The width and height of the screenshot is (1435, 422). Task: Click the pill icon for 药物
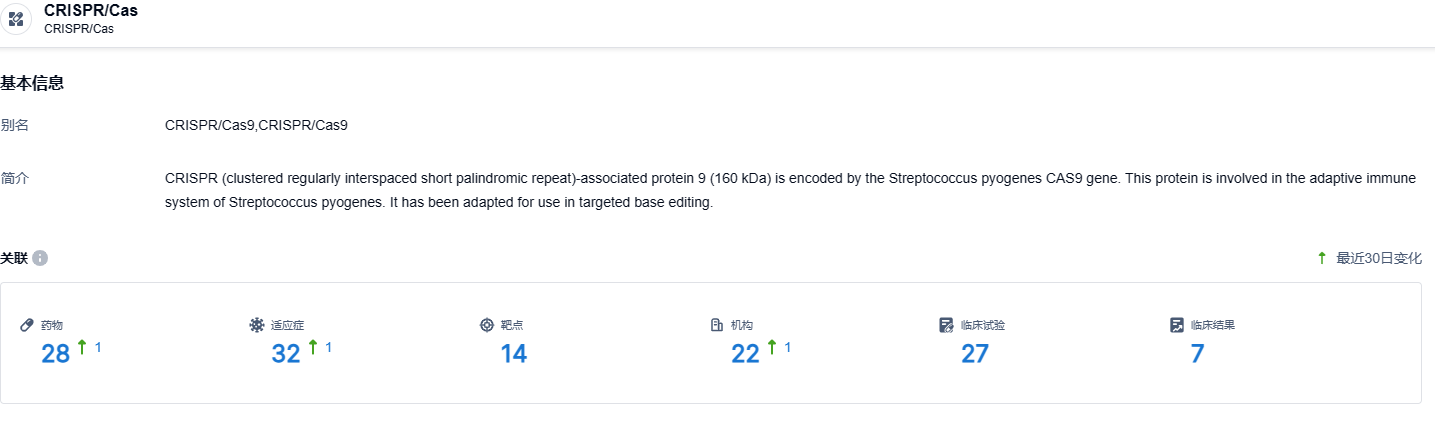pos(27,325)
